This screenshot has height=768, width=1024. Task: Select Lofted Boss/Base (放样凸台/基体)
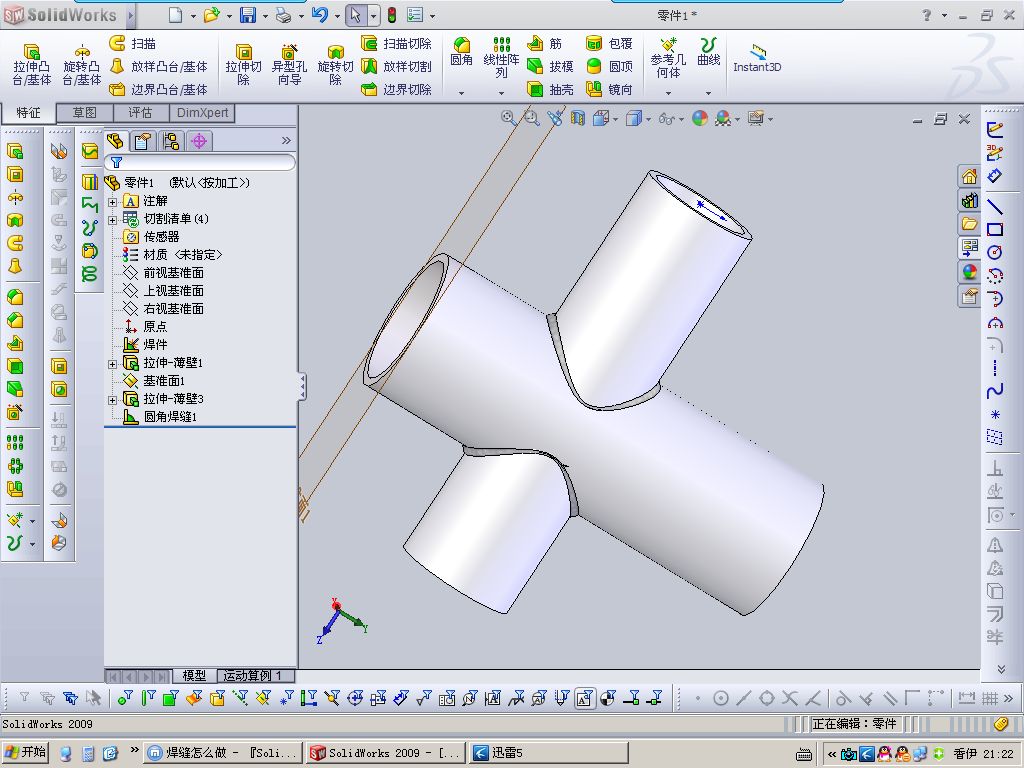(x=158, y=67)
